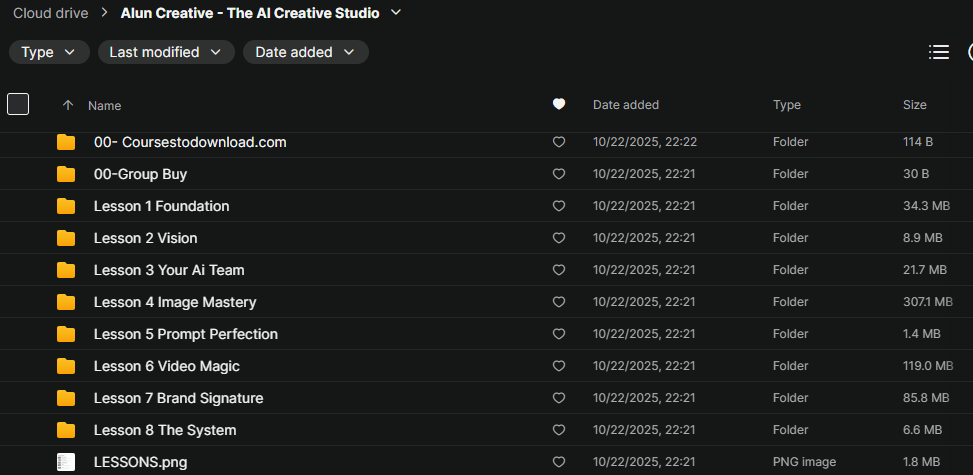Viewport: 973px width, 475px height.
Task: Favorite the Lesson 1 Foundation folder
Action: [559, 206]
